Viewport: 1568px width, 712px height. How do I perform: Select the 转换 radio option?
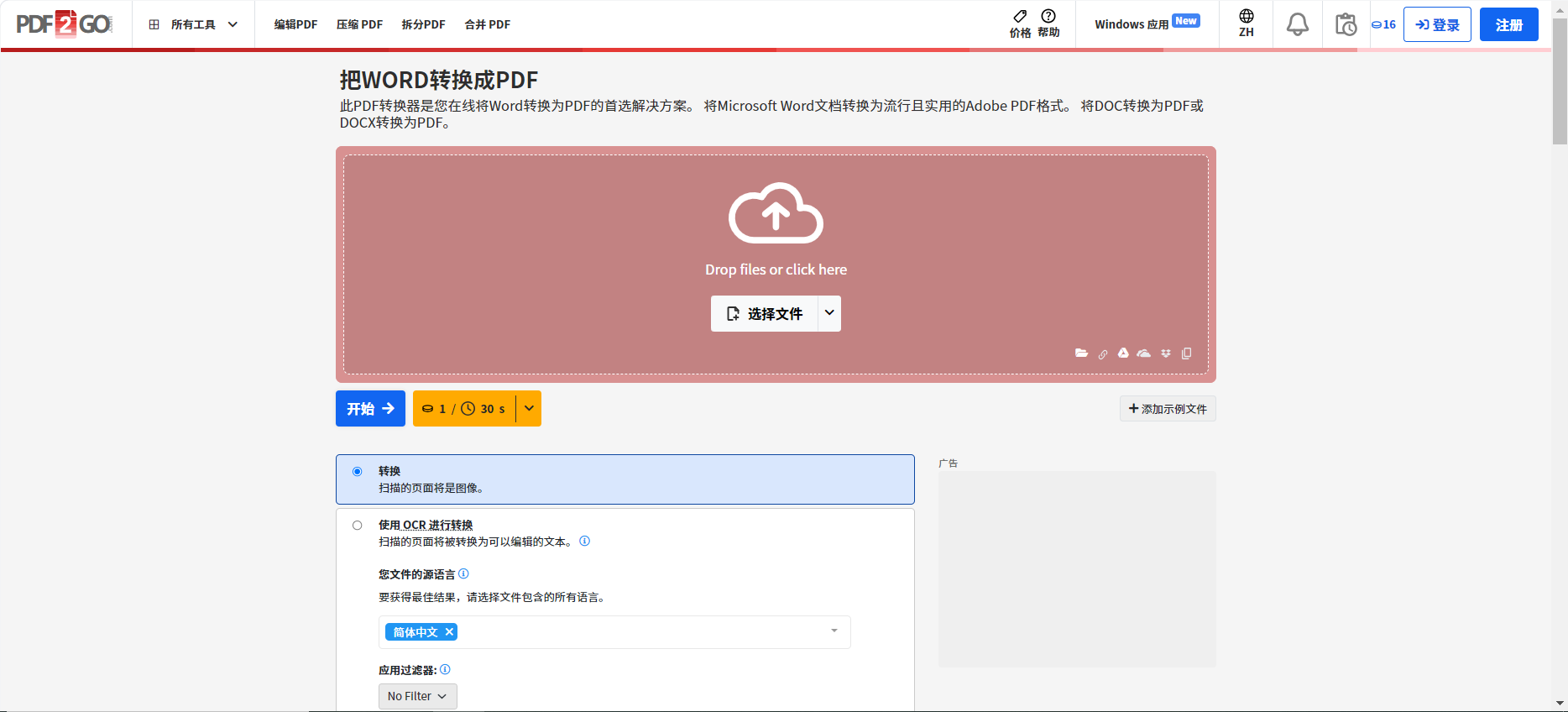click(358, 472)
